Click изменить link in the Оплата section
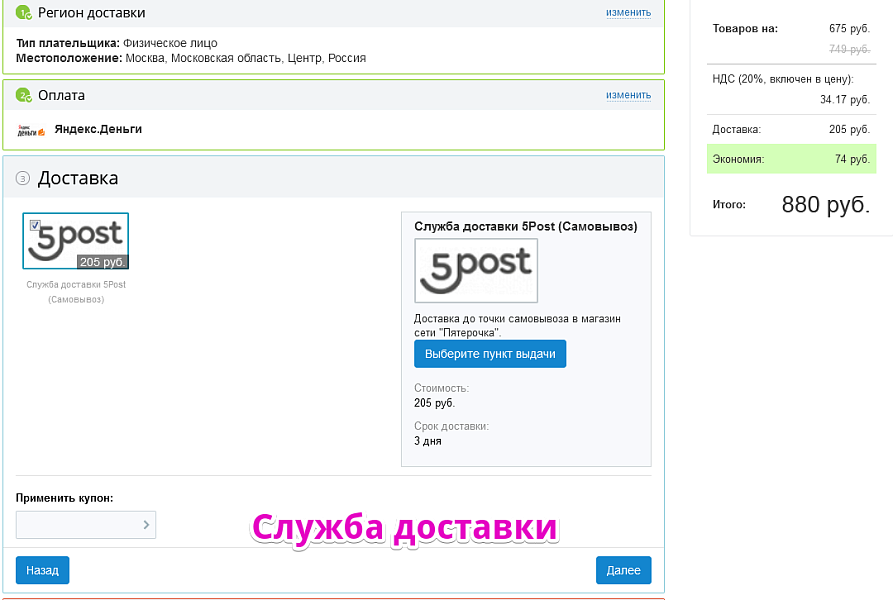893x600 pixels. coord(628,95)
